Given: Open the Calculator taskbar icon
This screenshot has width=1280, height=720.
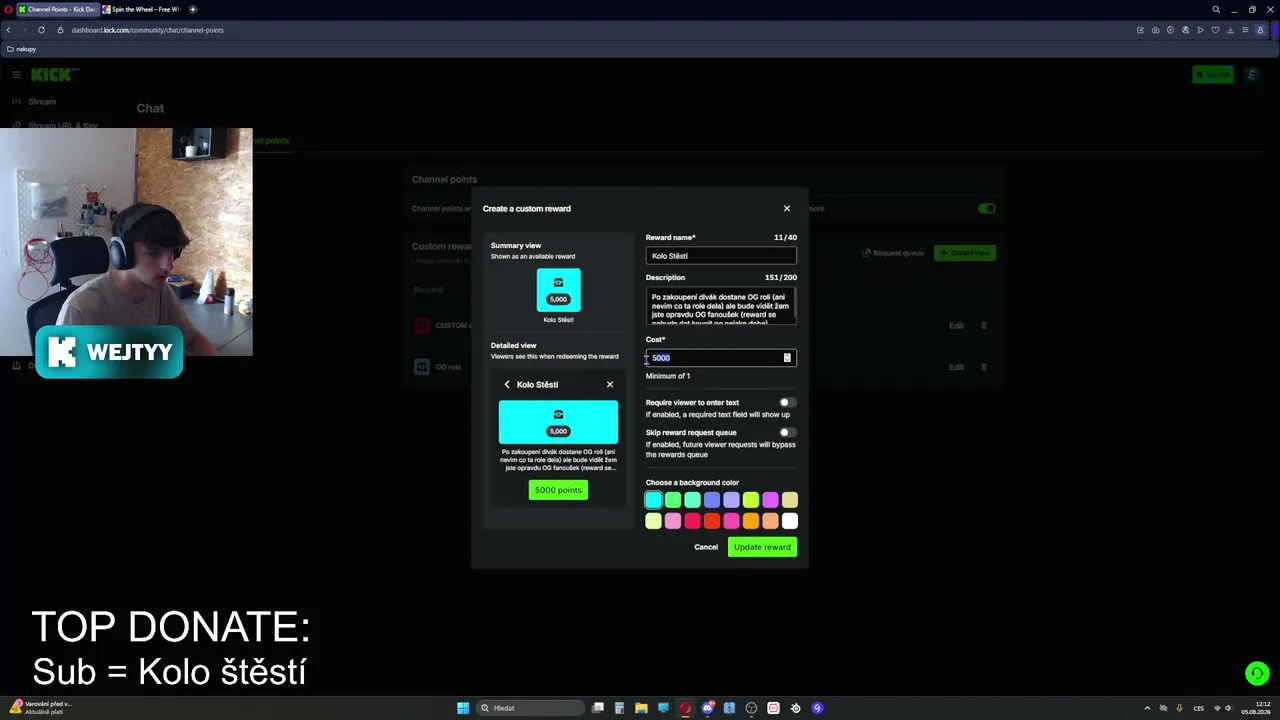Looking at the screenshot, I should pos(620,708).
